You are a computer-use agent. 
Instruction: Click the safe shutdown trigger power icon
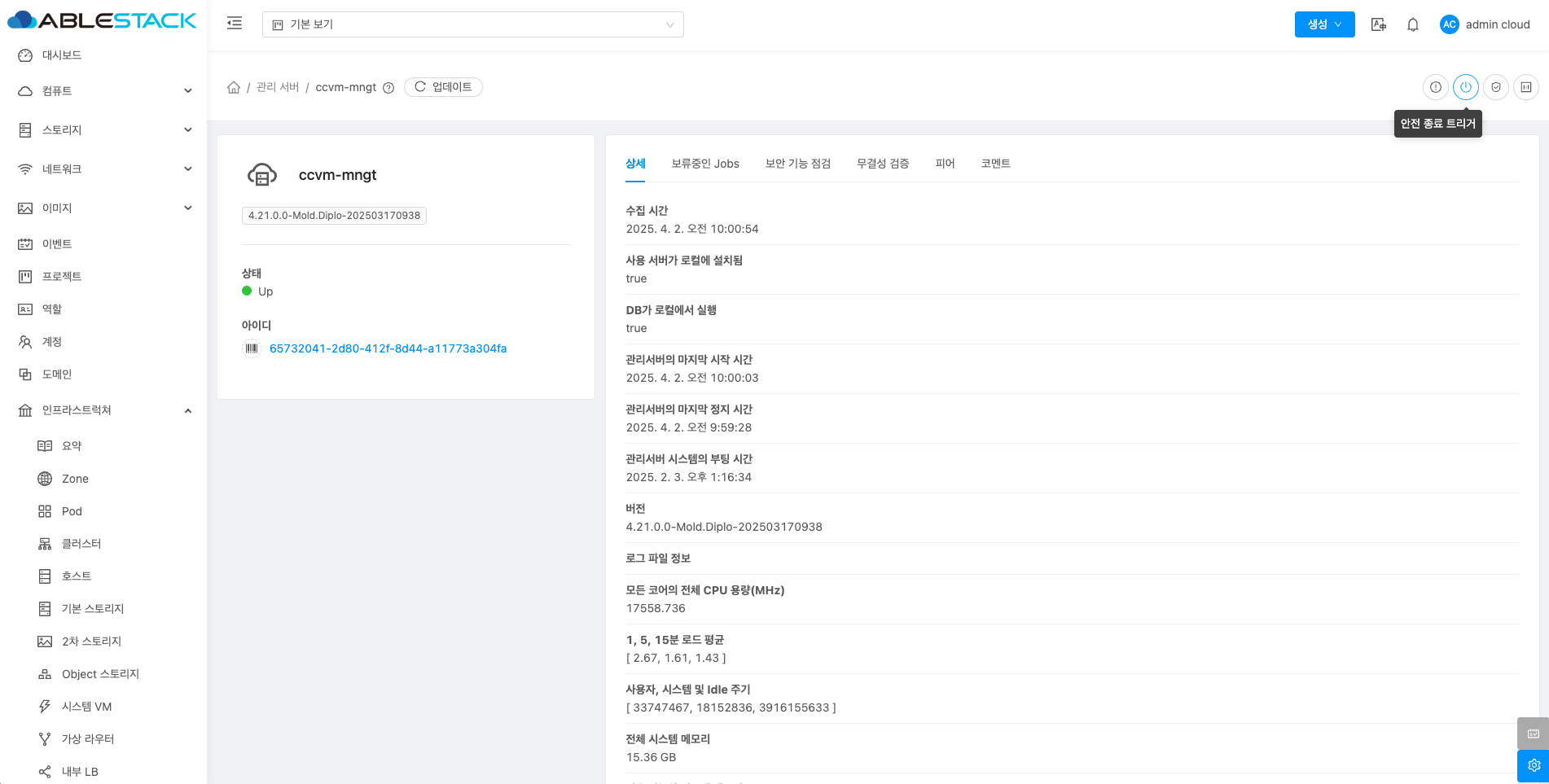1465,87
